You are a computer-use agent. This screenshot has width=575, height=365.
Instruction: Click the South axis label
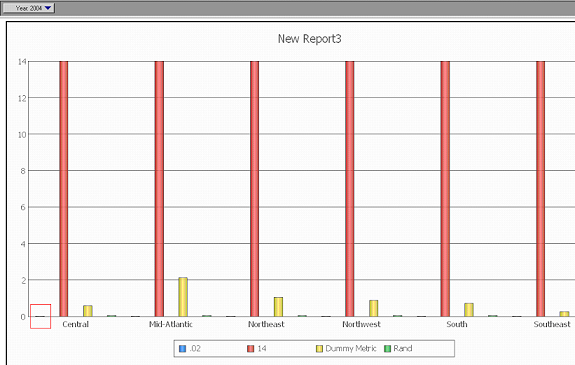[x=457, y=324]
